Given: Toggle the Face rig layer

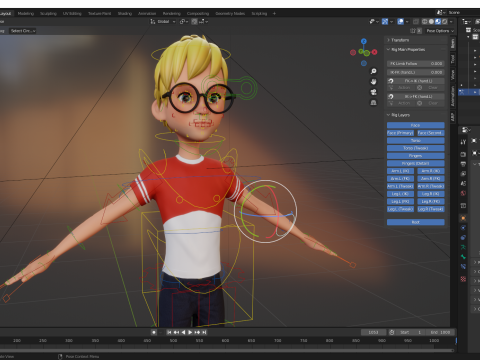Looking at the screenshot, I should (x=416, y=125).
